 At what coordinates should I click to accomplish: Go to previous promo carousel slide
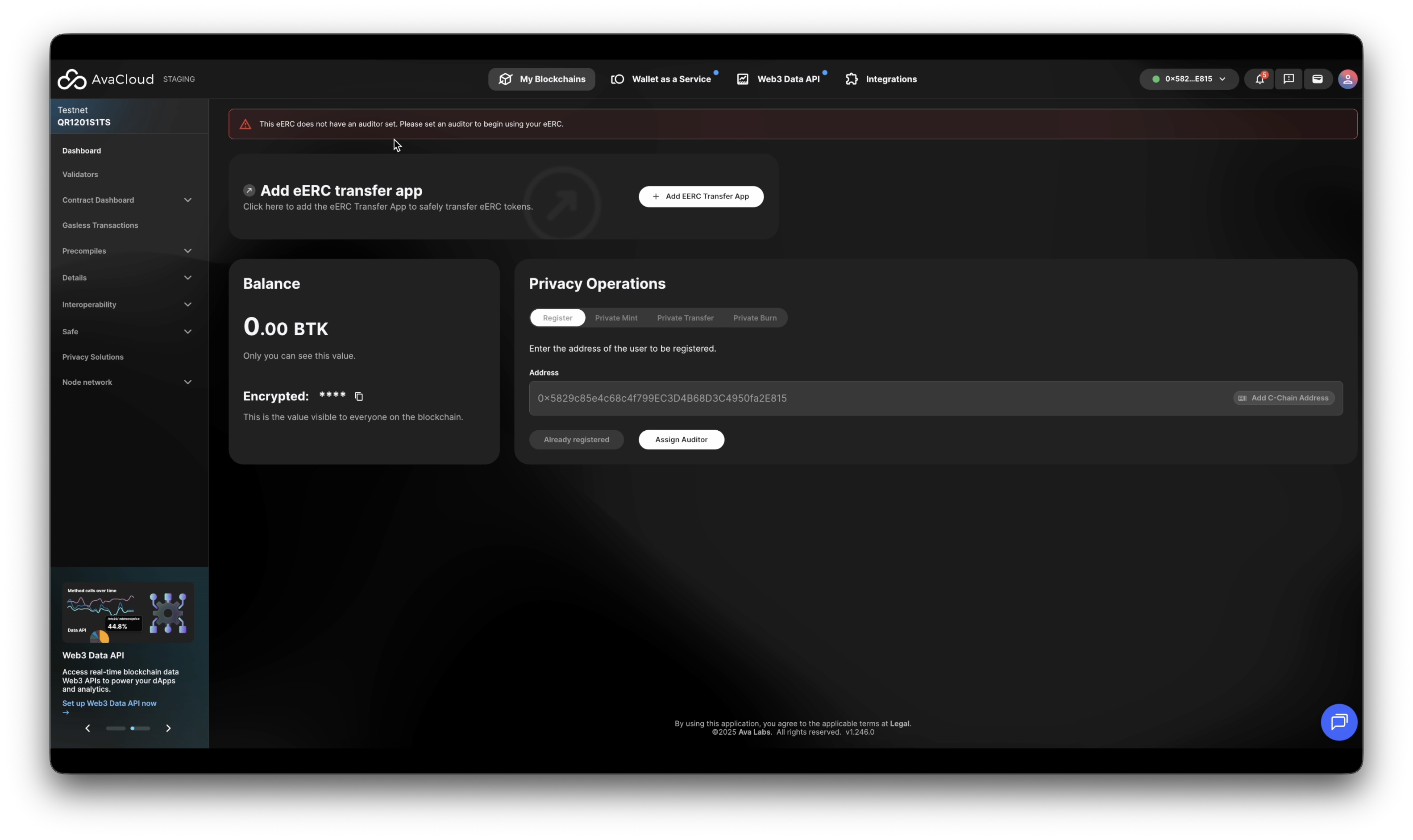(88, 728)
